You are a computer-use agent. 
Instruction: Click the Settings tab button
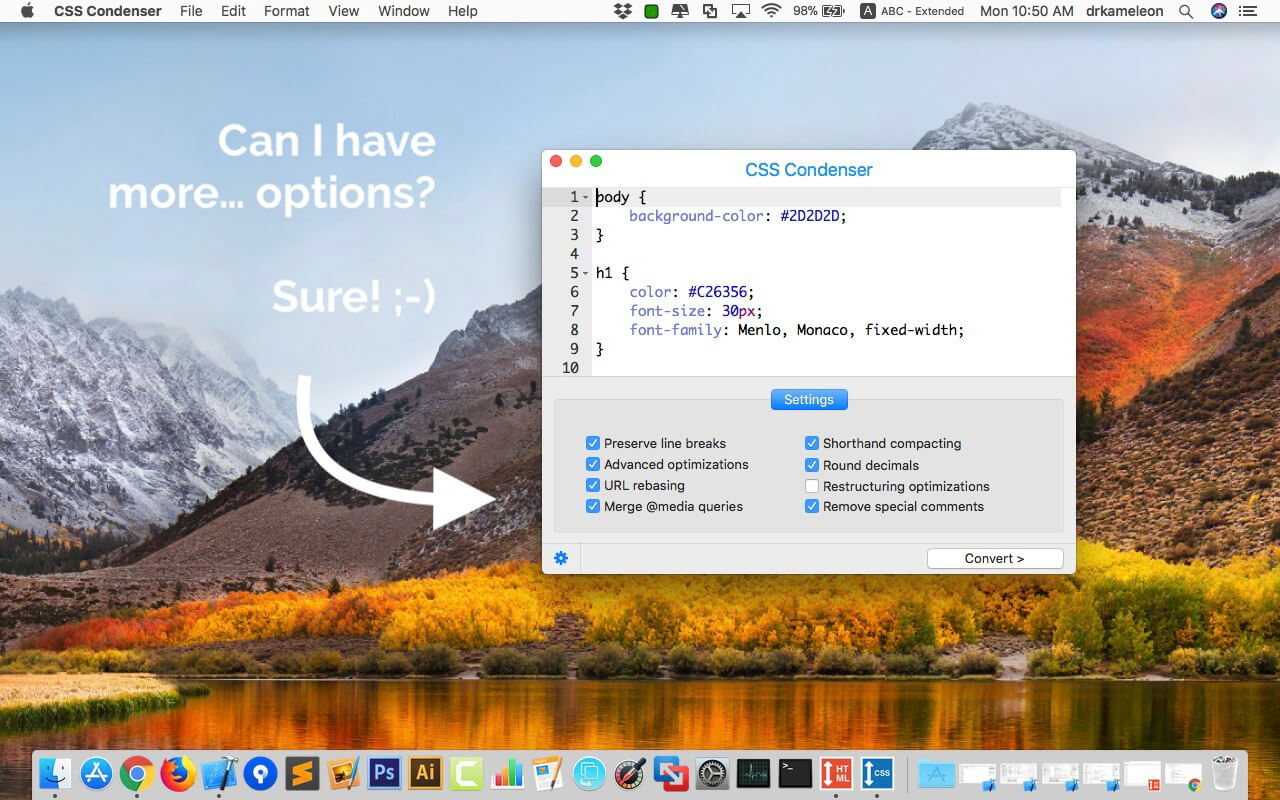click(x=809, y=399)
